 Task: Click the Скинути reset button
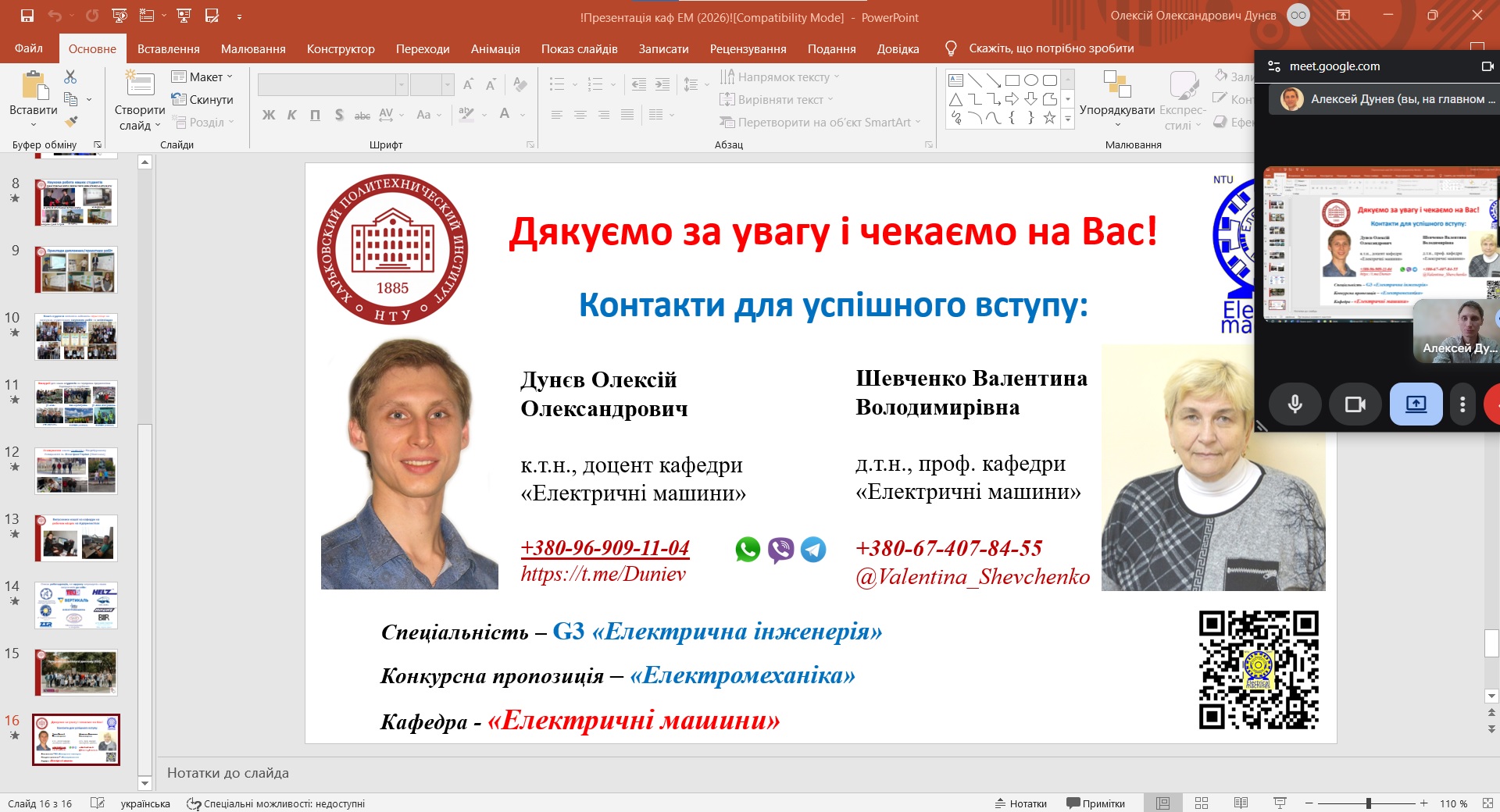203,99
